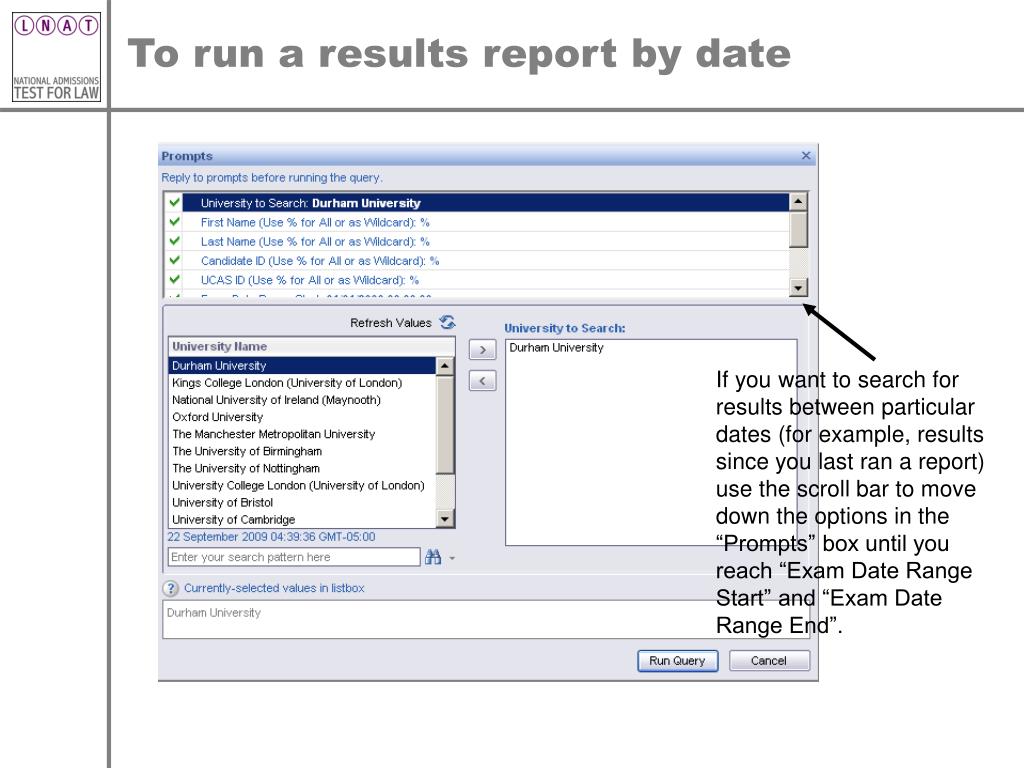Click the Run Query button
Screen dimensions: 1024x768
coord(677,661)
